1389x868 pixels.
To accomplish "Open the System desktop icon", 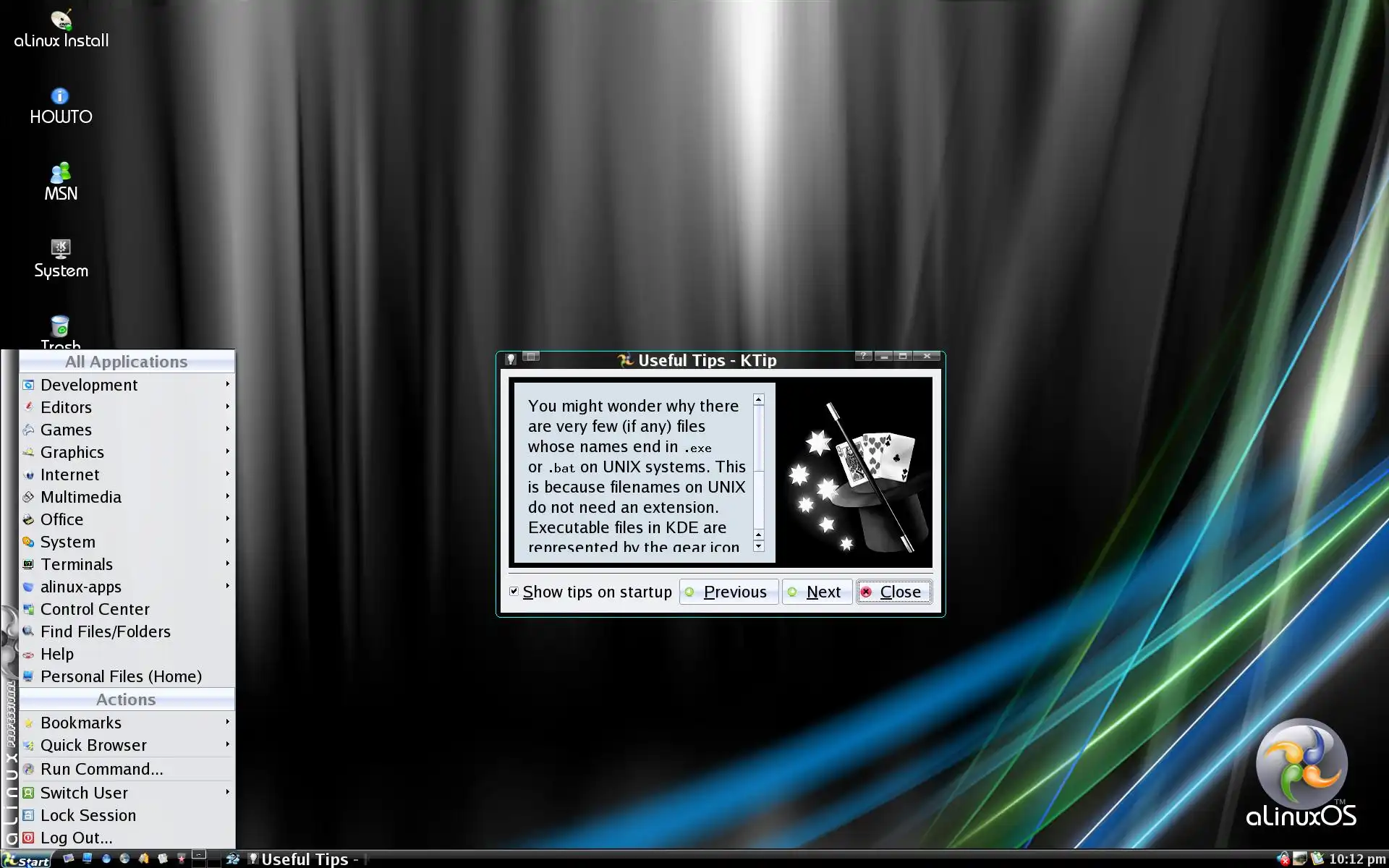I will (60, 258).
